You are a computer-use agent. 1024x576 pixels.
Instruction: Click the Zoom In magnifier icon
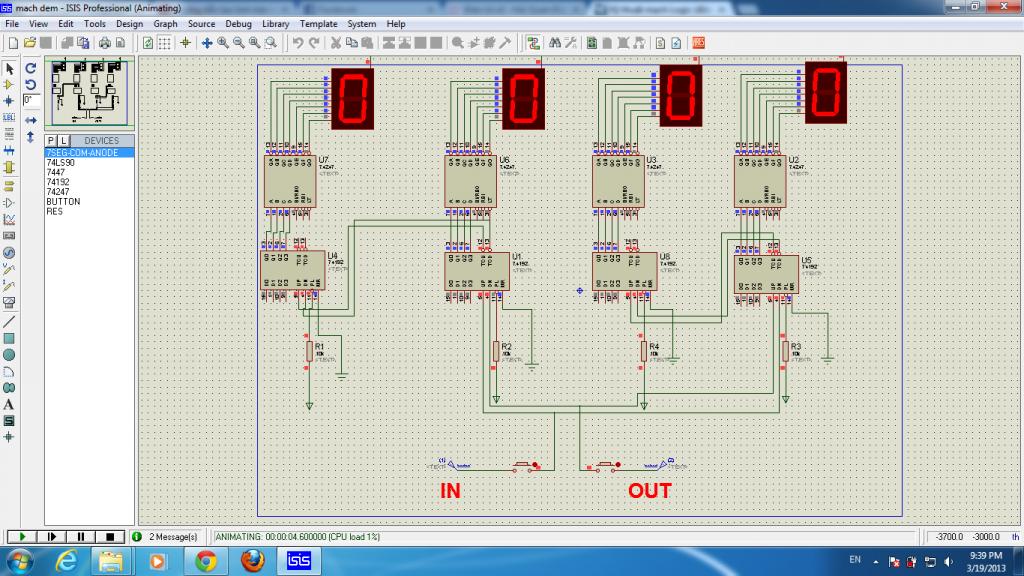tap(222, 43)
